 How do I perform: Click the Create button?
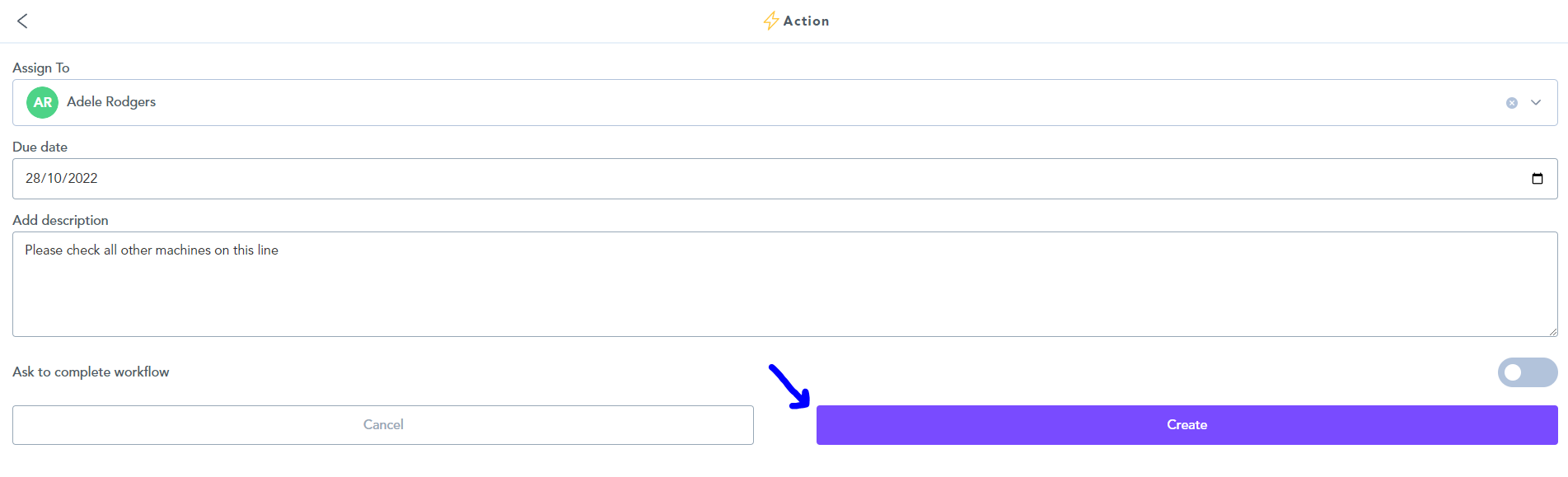click(1187, 425)
